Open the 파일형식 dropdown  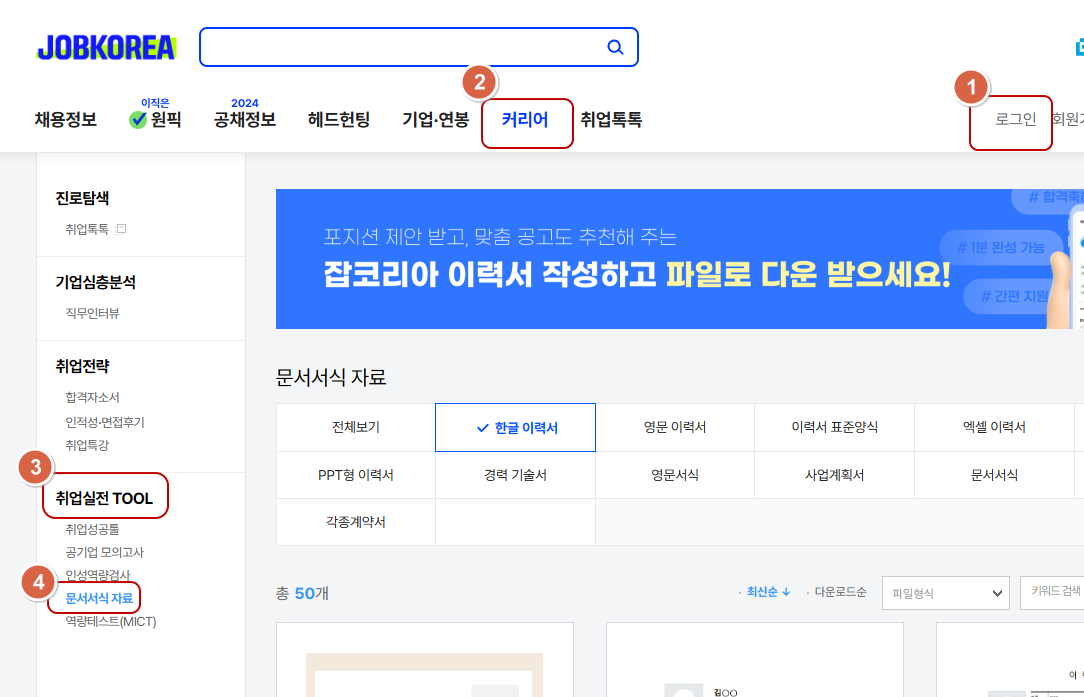[945, 593]
